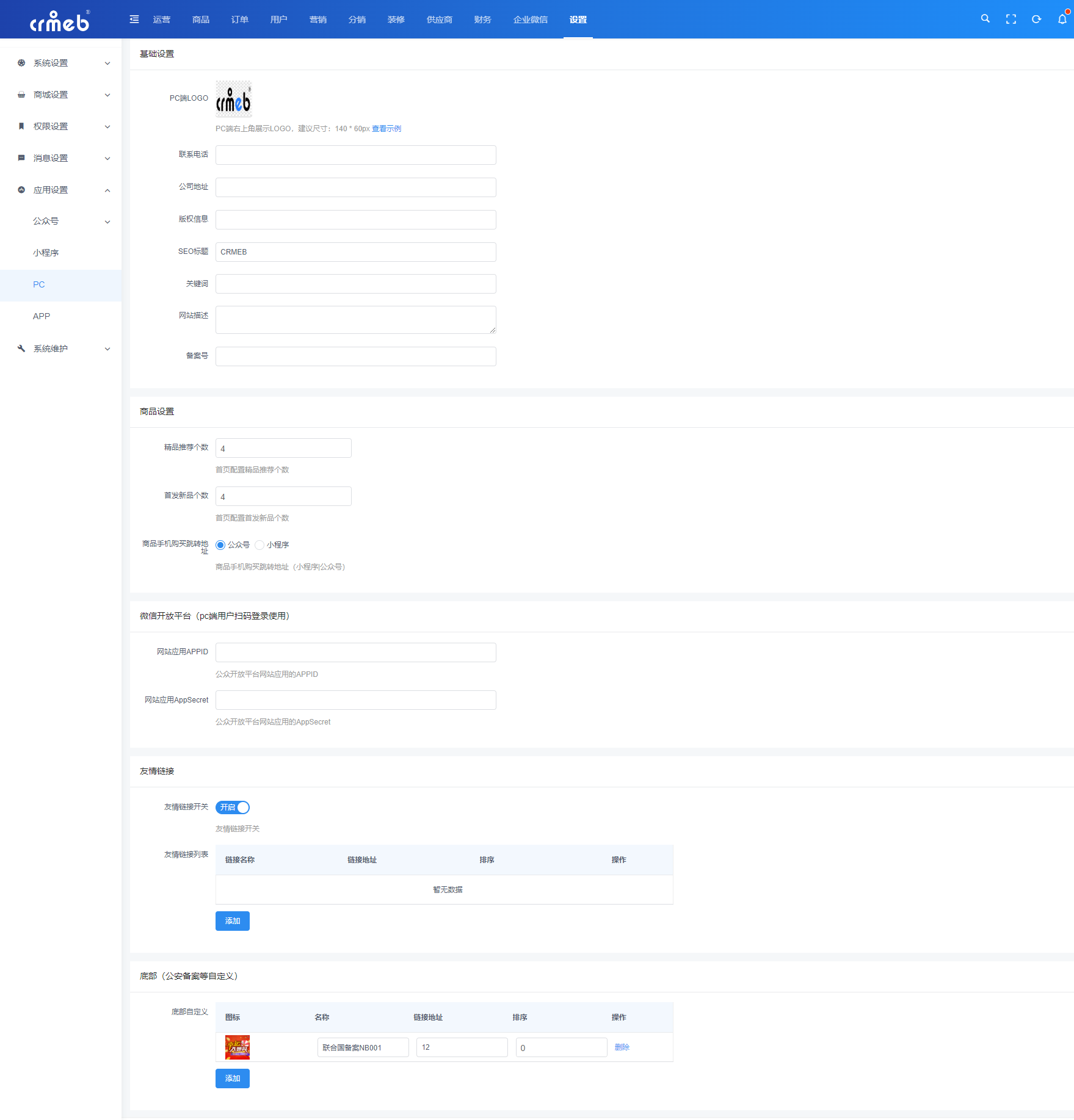Click the 系统维护 wrench icon
The width and height of the screenshot is (1074, 1120).
21,349
